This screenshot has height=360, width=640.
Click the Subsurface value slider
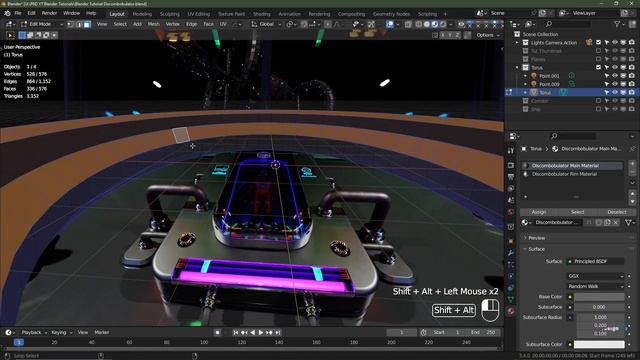(x=599, y=307)
